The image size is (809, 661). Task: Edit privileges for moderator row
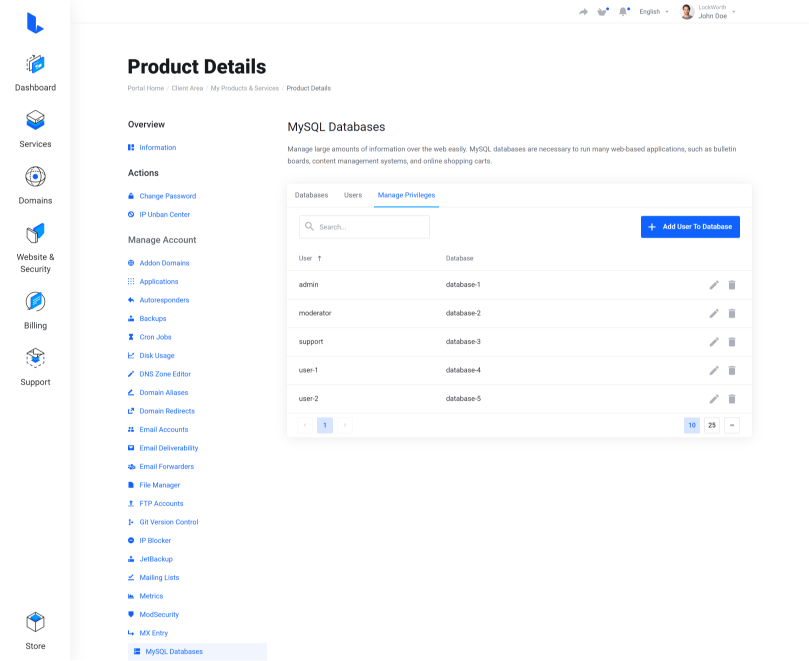(714, 313)
